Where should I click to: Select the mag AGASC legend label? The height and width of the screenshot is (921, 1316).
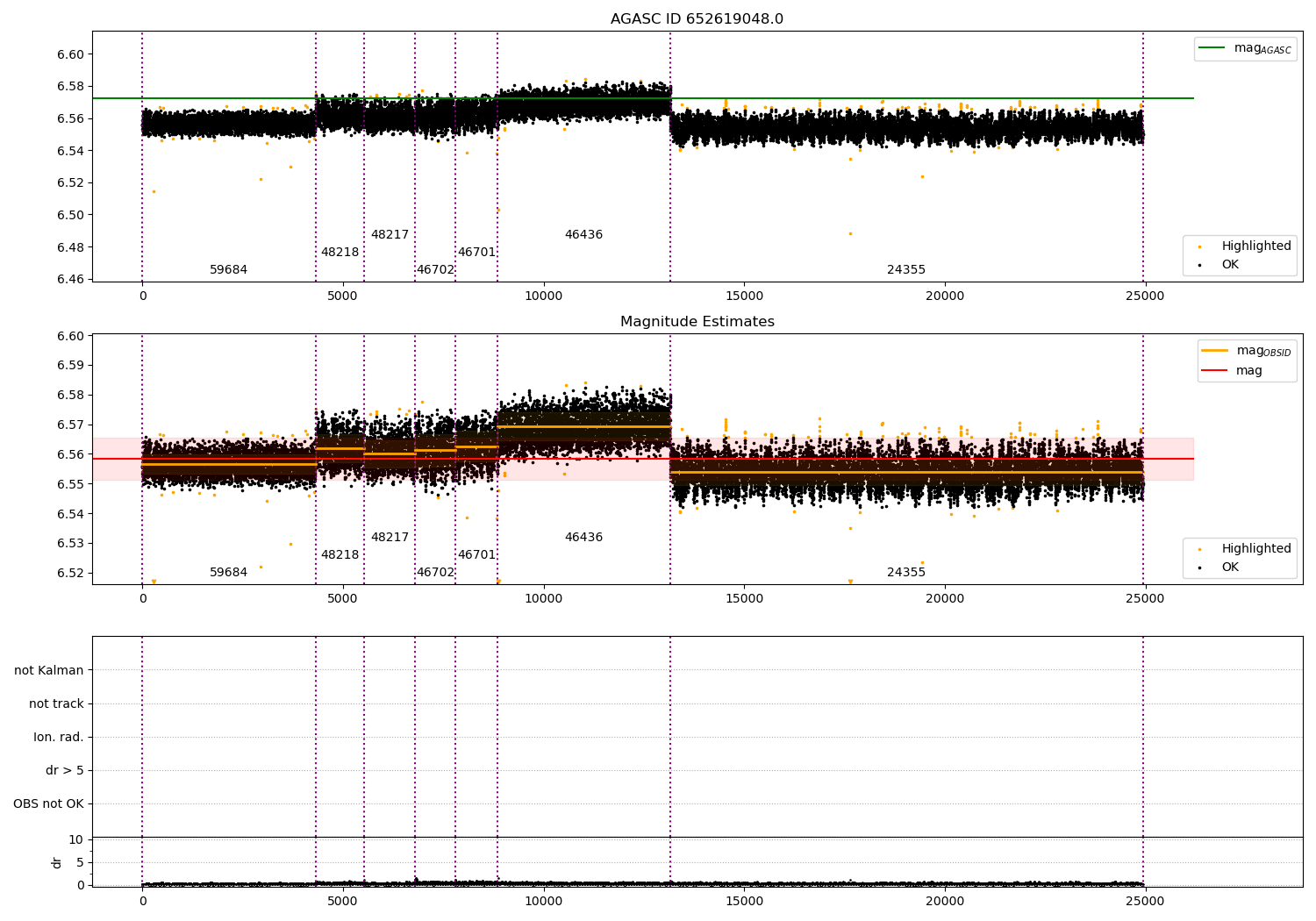[x=1262, y=48]
